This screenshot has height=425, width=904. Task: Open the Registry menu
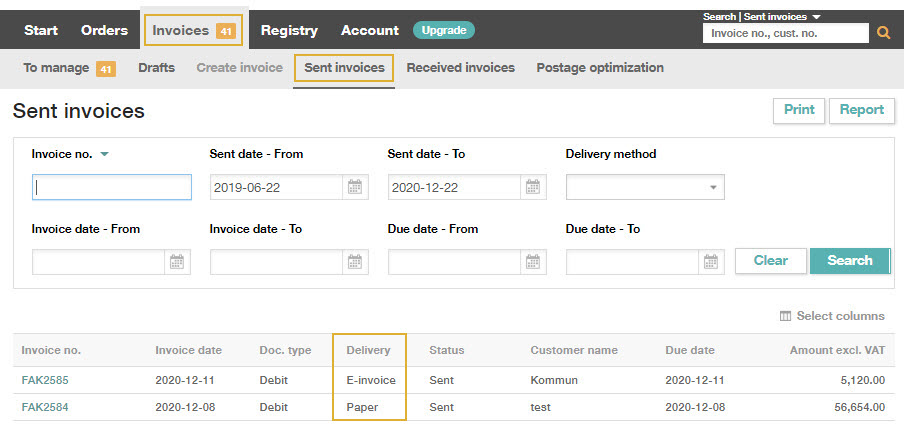click(x=289, y=30)
